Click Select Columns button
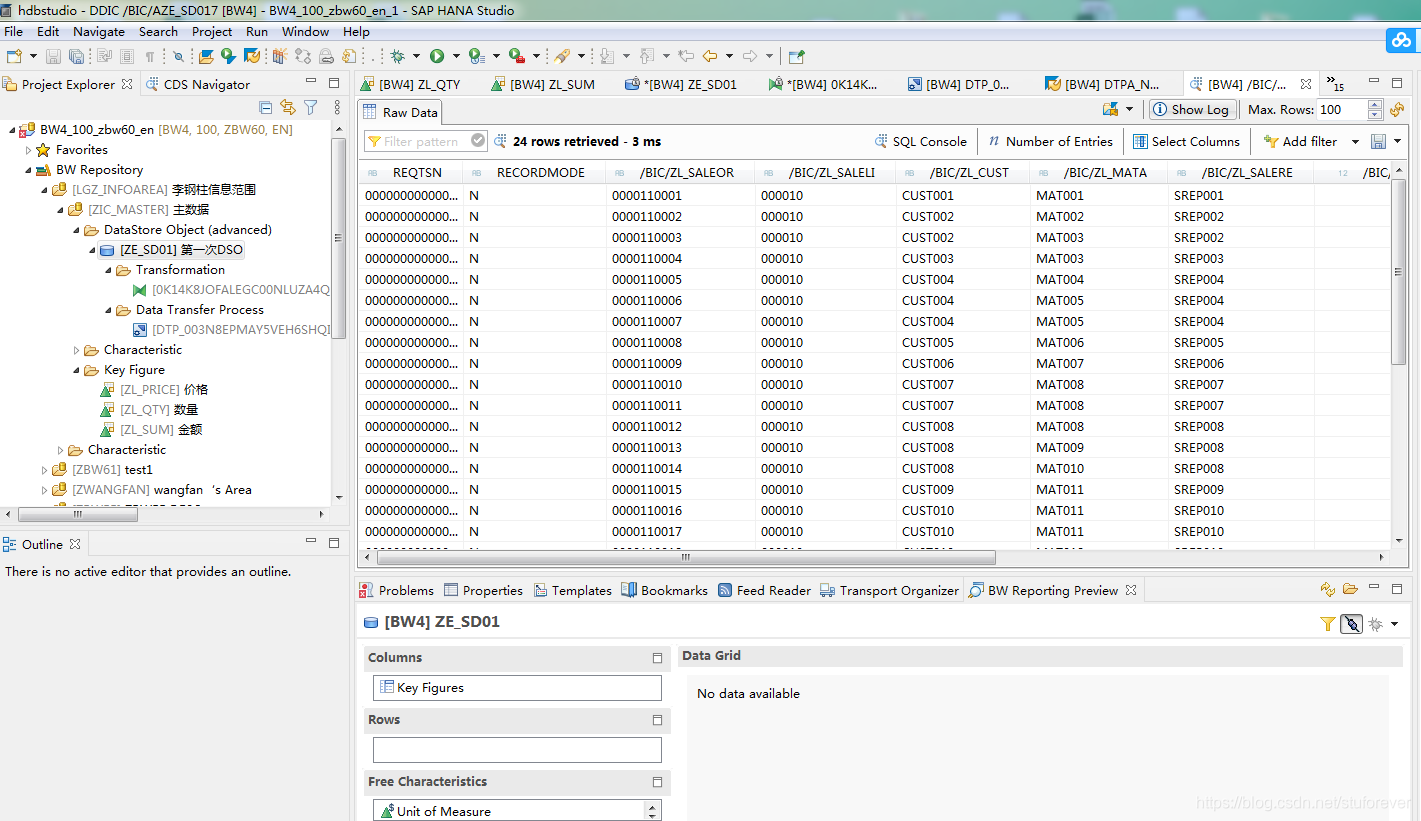1421x821 pixels. (x=1187, y=141)
